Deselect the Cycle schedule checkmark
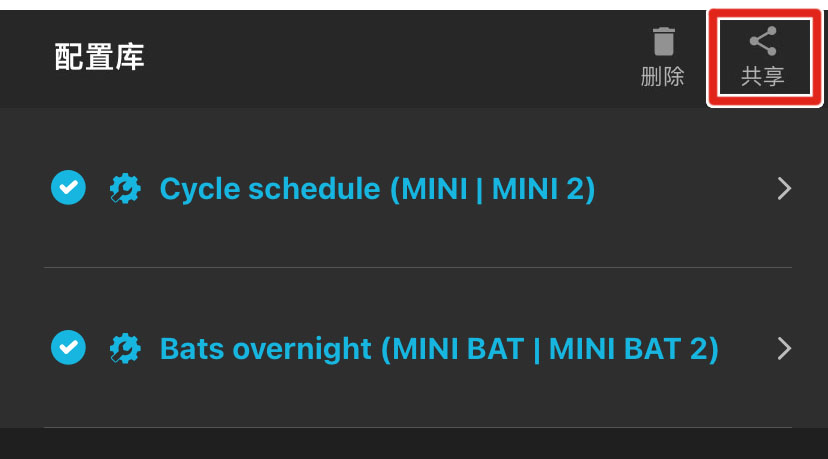The height and width of the screenshot is (459, 828). 67,187
